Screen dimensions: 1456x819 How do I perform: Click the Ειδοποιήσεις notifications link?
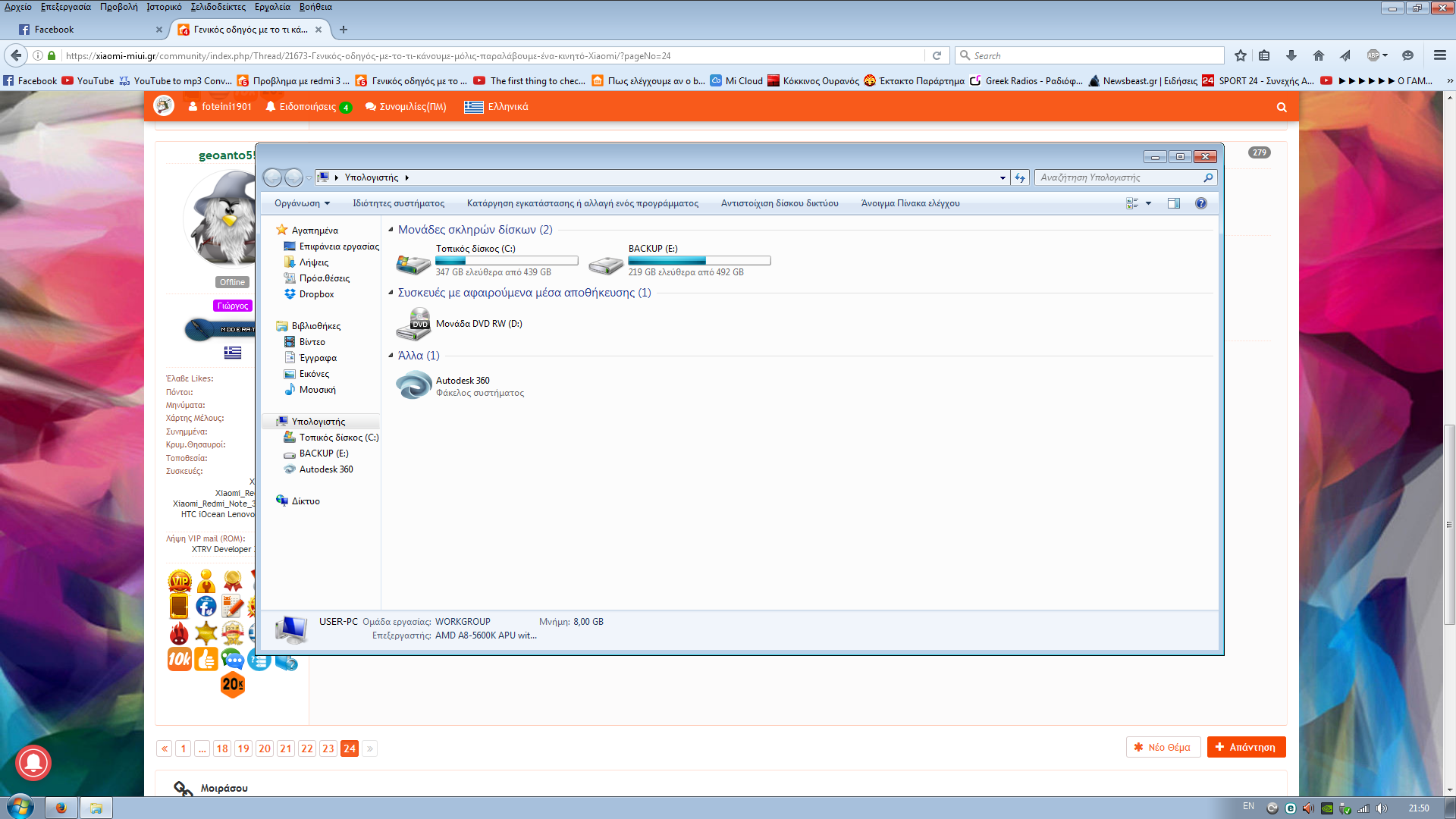[x=307, y=107]
